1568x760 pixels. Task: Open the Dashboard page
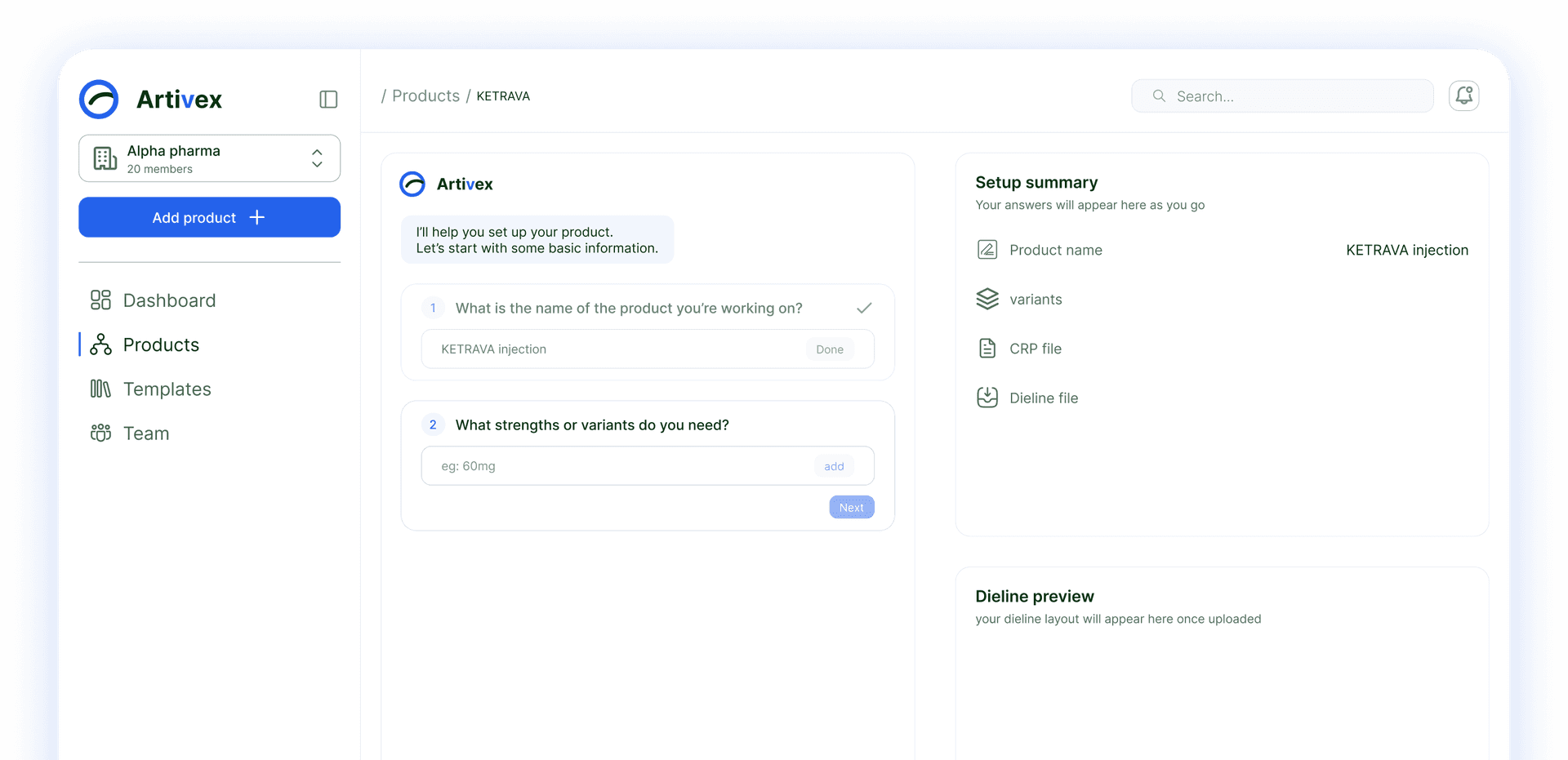click(x=169, y=300)
